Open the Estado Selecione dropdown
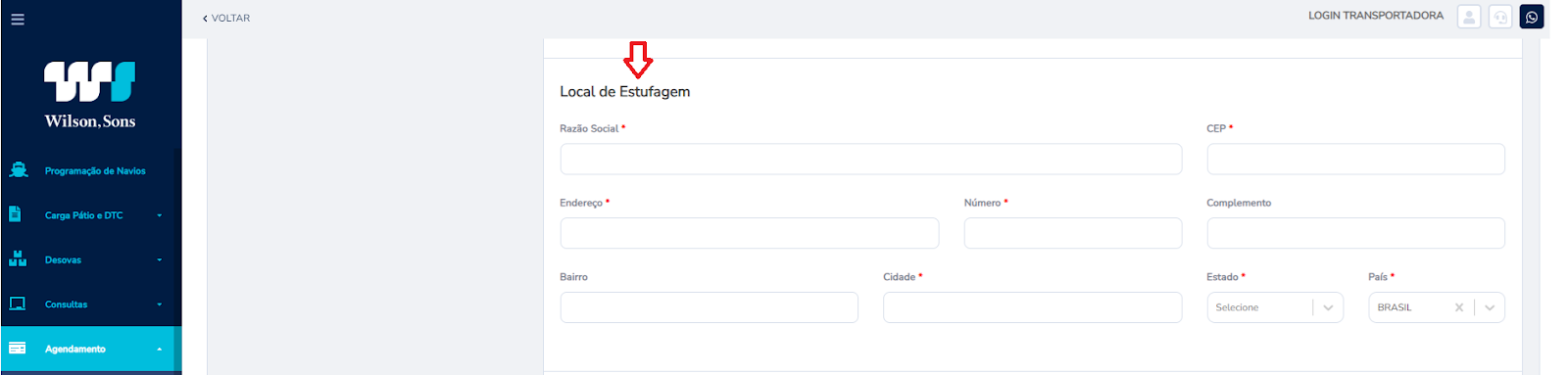1568x375 pixels. 1275,307
